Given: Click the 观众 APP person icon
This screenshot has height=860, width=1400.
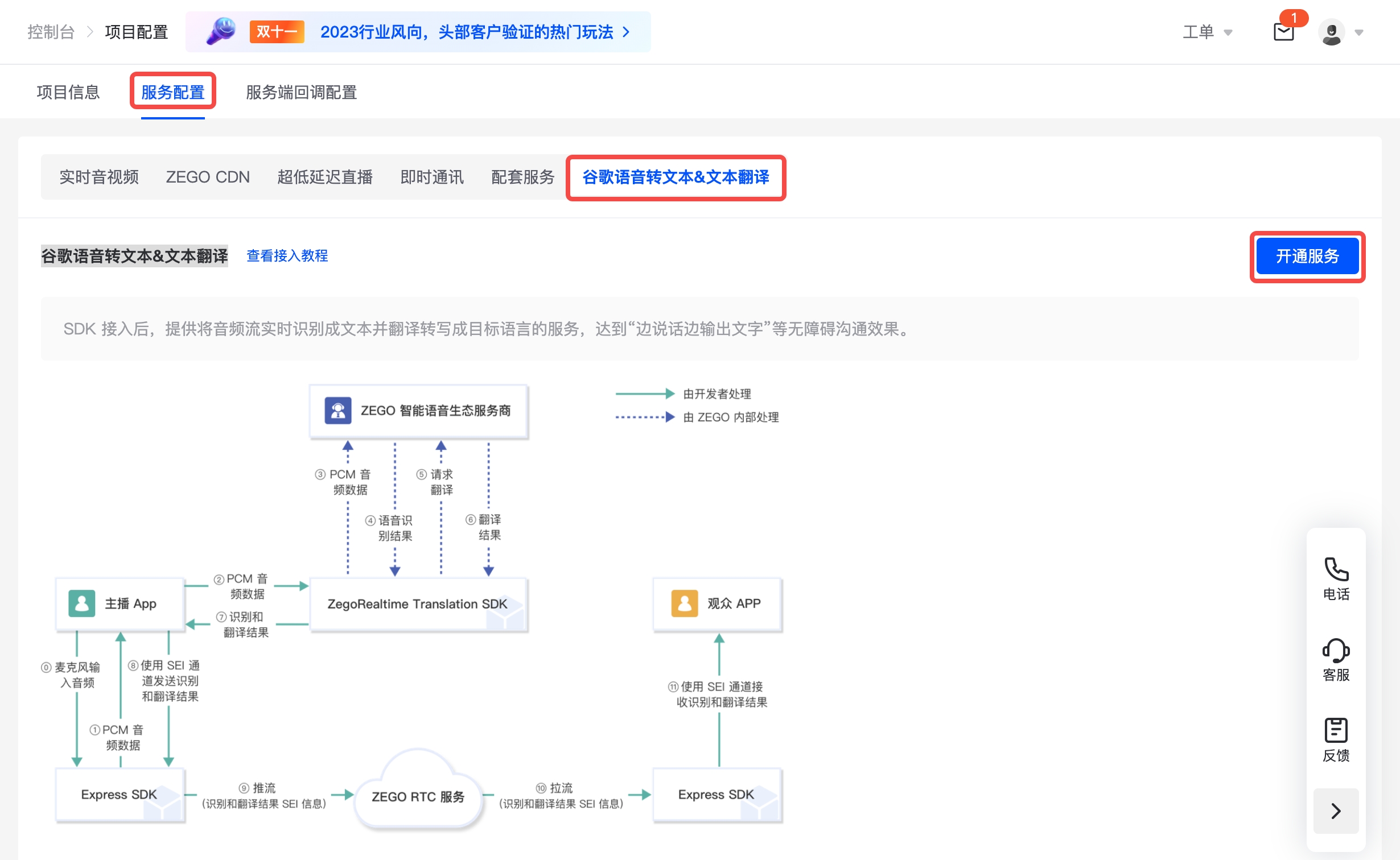Looking at the screenshot, I should point(685,603).
